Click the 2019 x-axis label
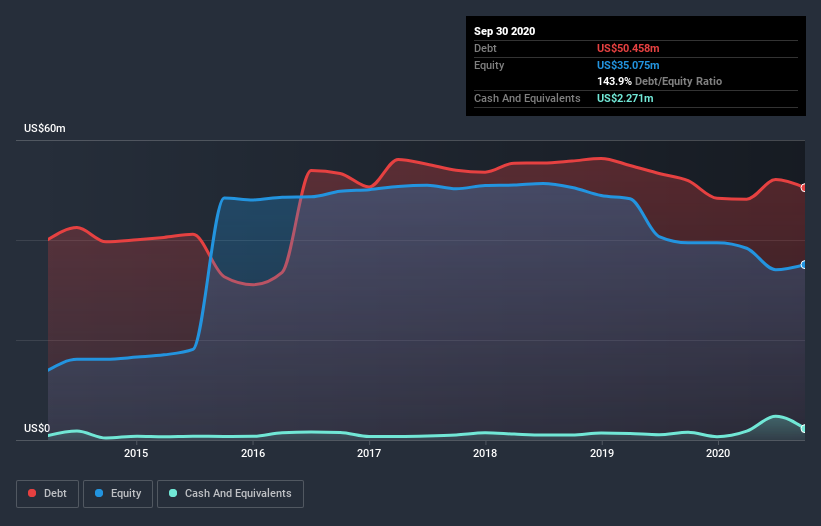Screen dimensions: 821x526 click(602, 453)
